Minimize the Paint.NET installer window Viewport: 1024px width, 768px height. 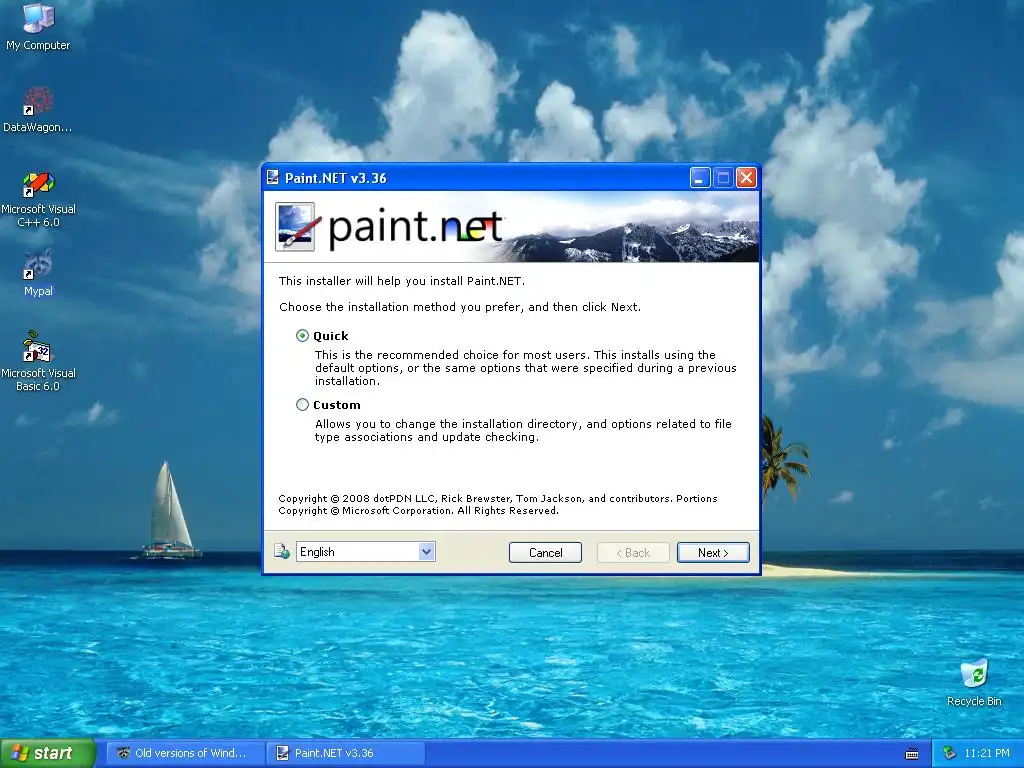click(x=699, y=178)
